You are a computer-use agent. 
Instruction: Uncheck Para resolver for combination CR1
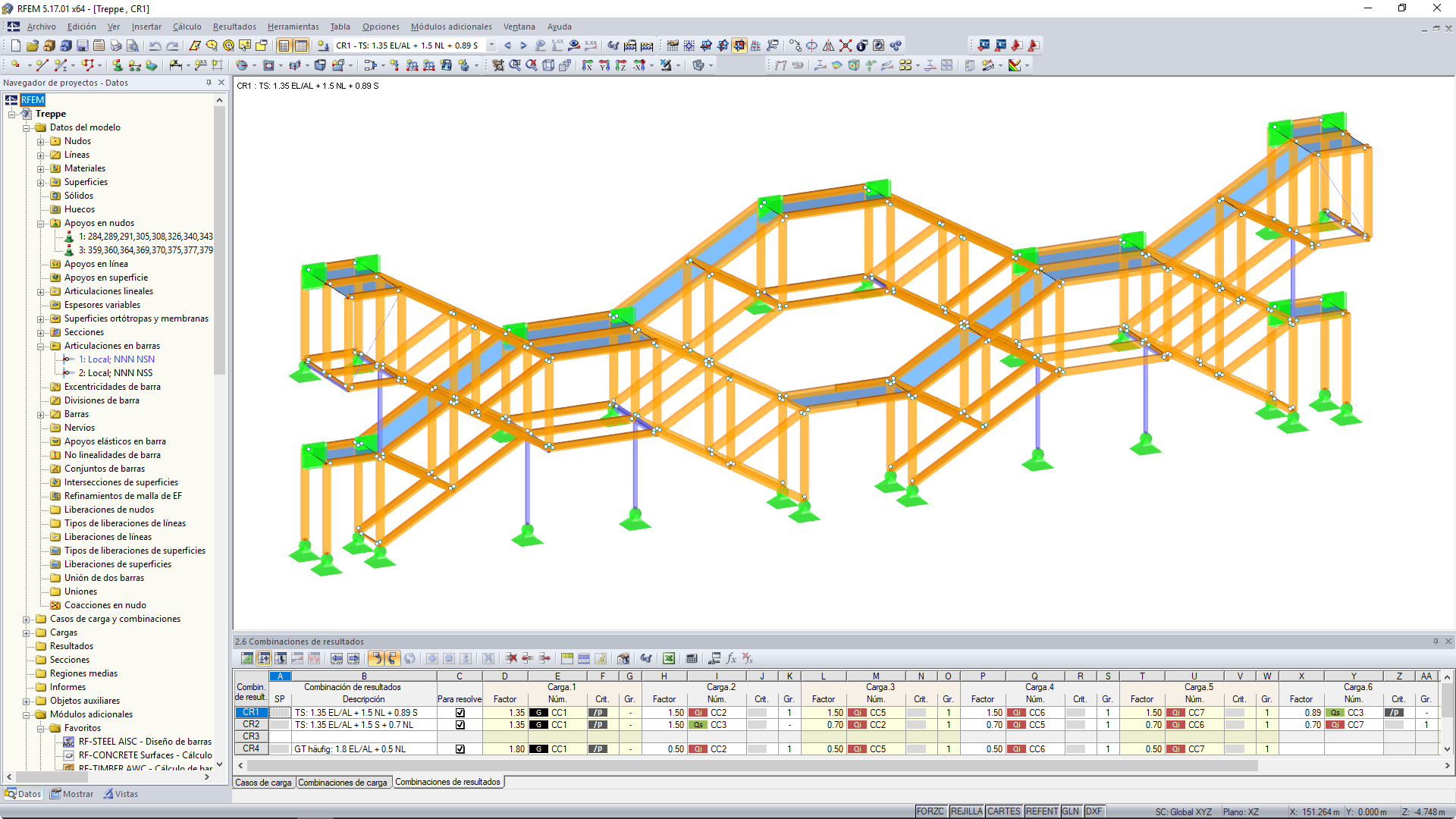click(460, 713)
